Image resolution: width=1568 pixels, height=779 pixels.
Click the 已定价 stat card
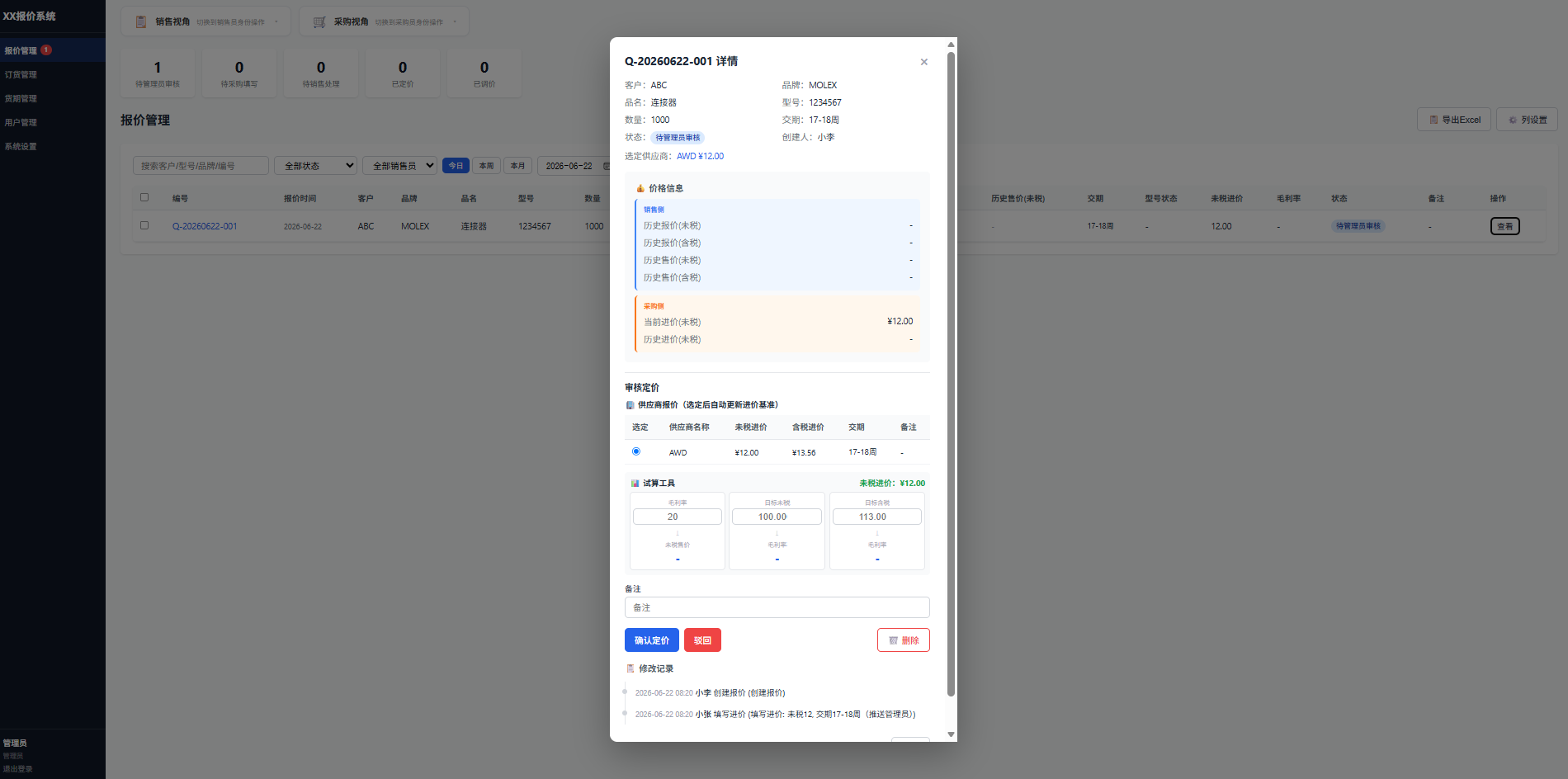(403, 73)
